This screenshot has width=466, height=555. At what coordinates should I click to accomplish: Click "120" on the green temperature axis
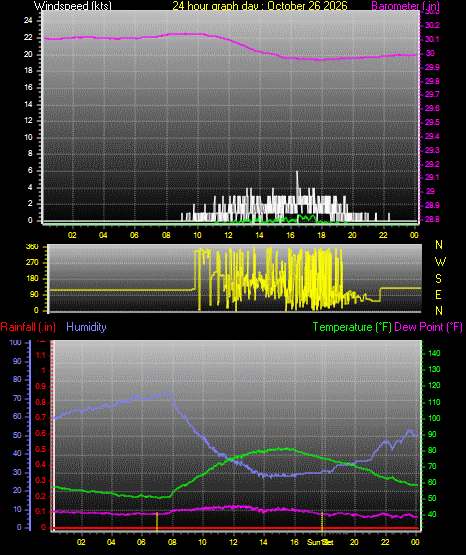[434, 385]
